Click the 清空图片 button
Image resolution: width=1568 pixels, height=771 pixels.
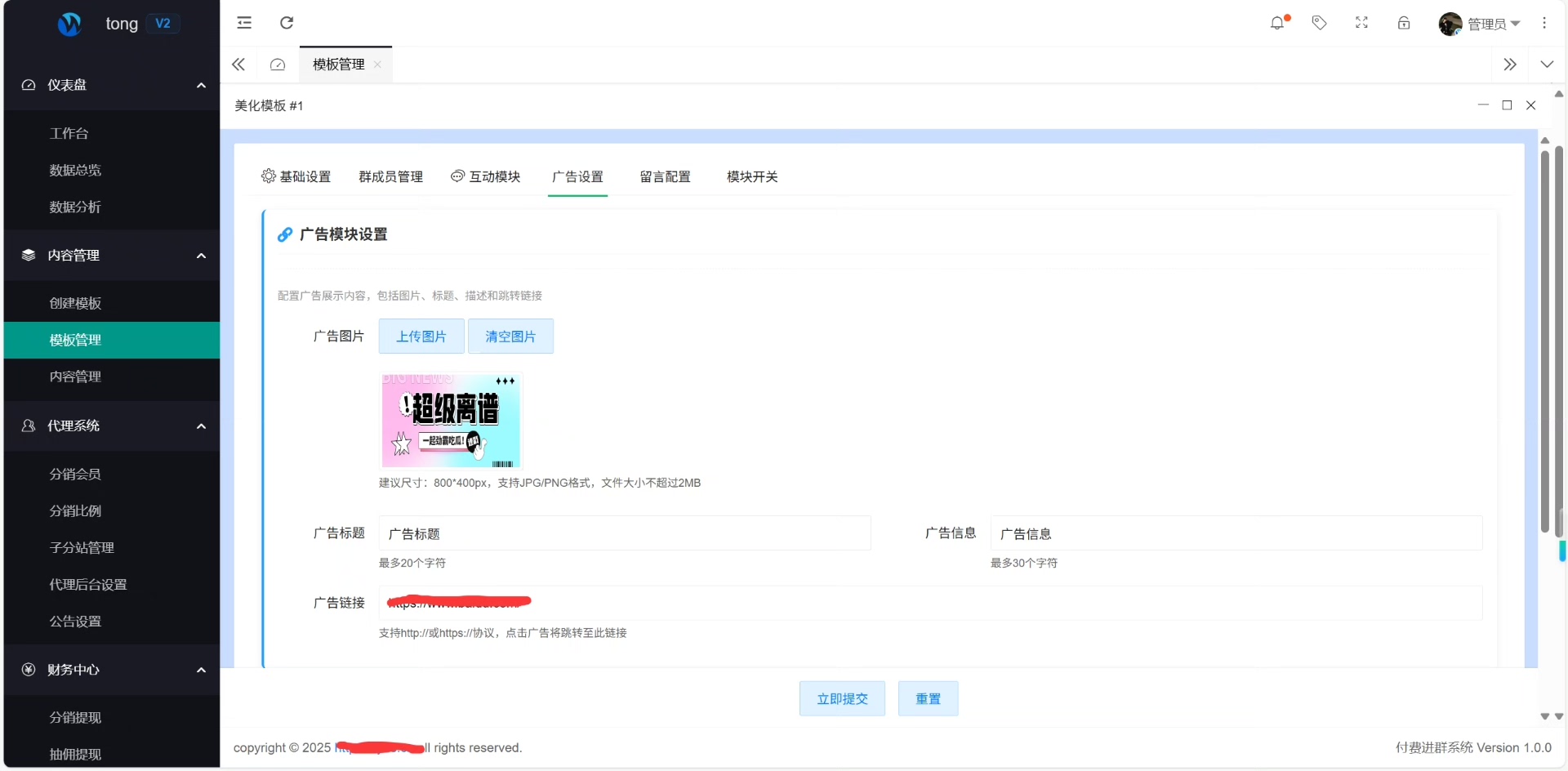click(x=510, y=336)
